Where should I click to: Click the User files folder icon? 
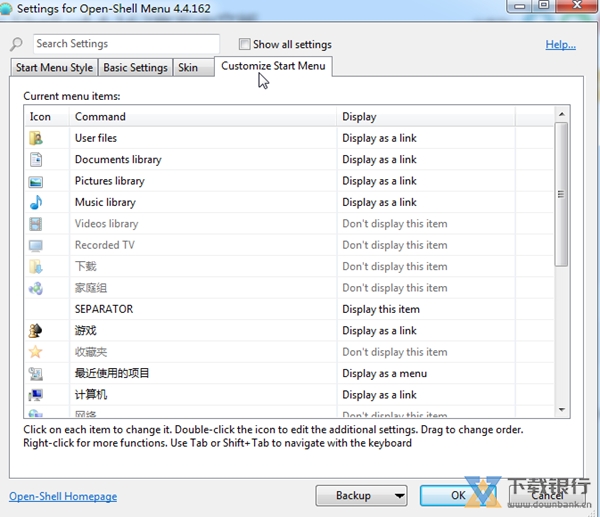[x=36, y=138]
